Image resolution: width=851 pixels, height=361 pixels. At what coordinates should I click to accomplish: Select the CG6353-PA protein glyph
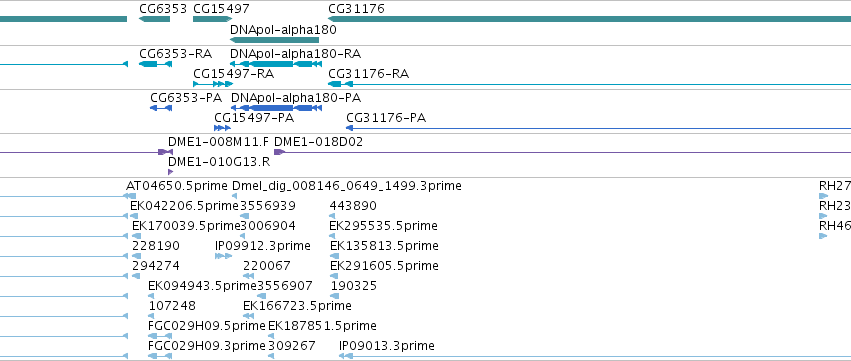click(x=161, y=108)
